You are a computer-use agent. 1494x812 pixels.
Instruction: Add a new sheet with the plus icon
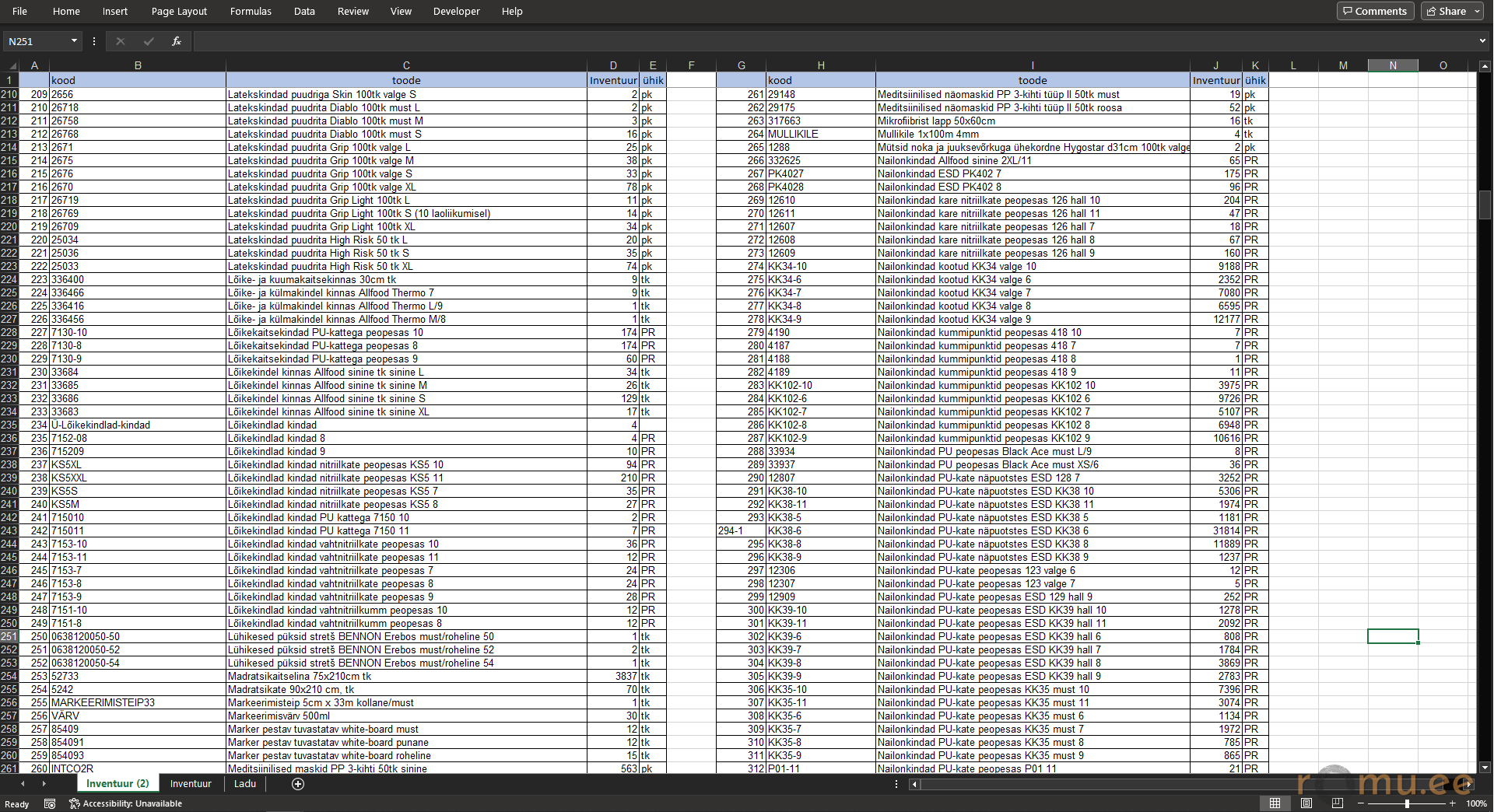pyautogui.click(x=298, y=784)
